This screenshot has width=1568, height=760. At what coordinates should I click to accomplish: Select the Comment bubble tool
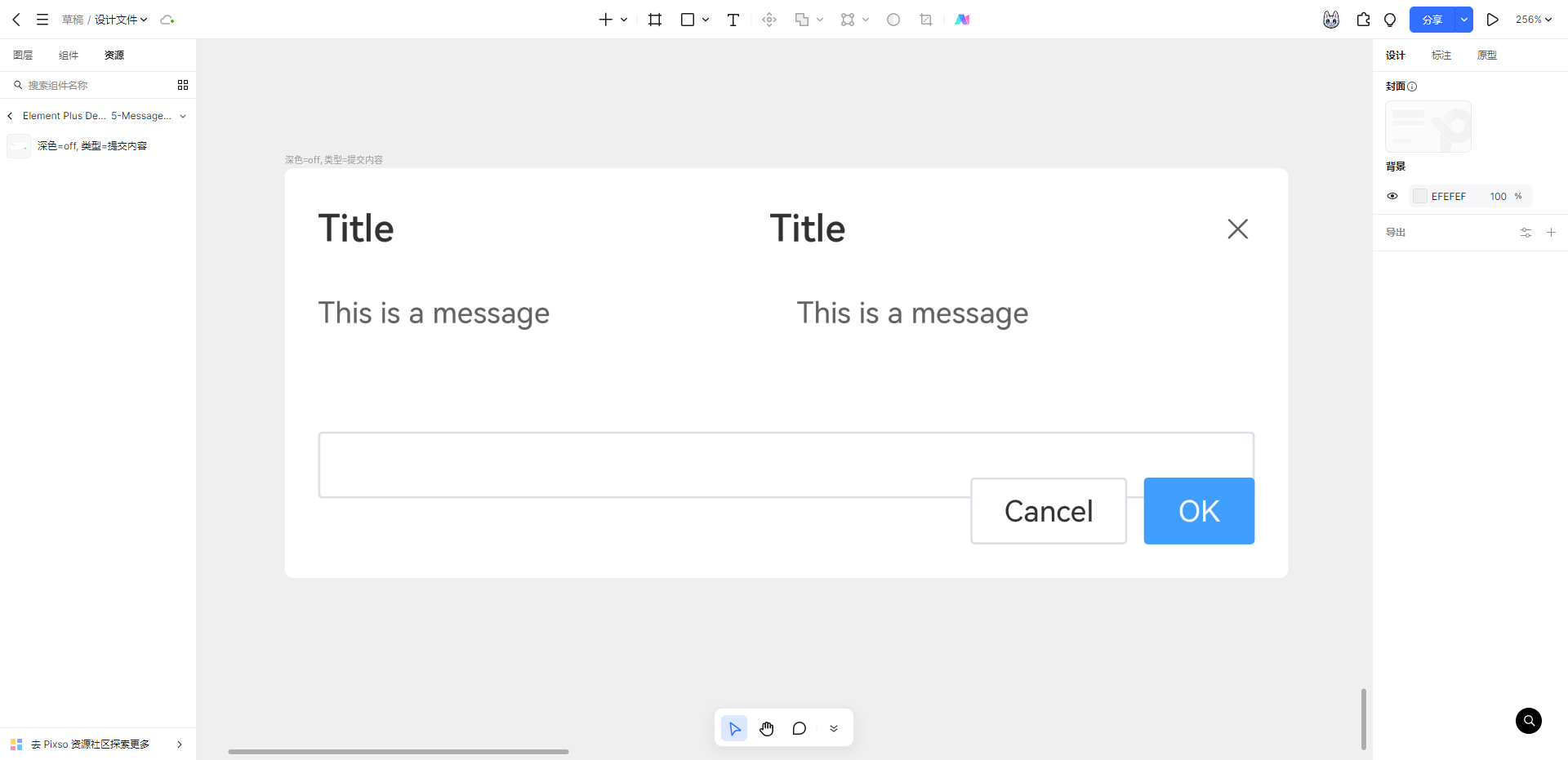tap(799, 728)
